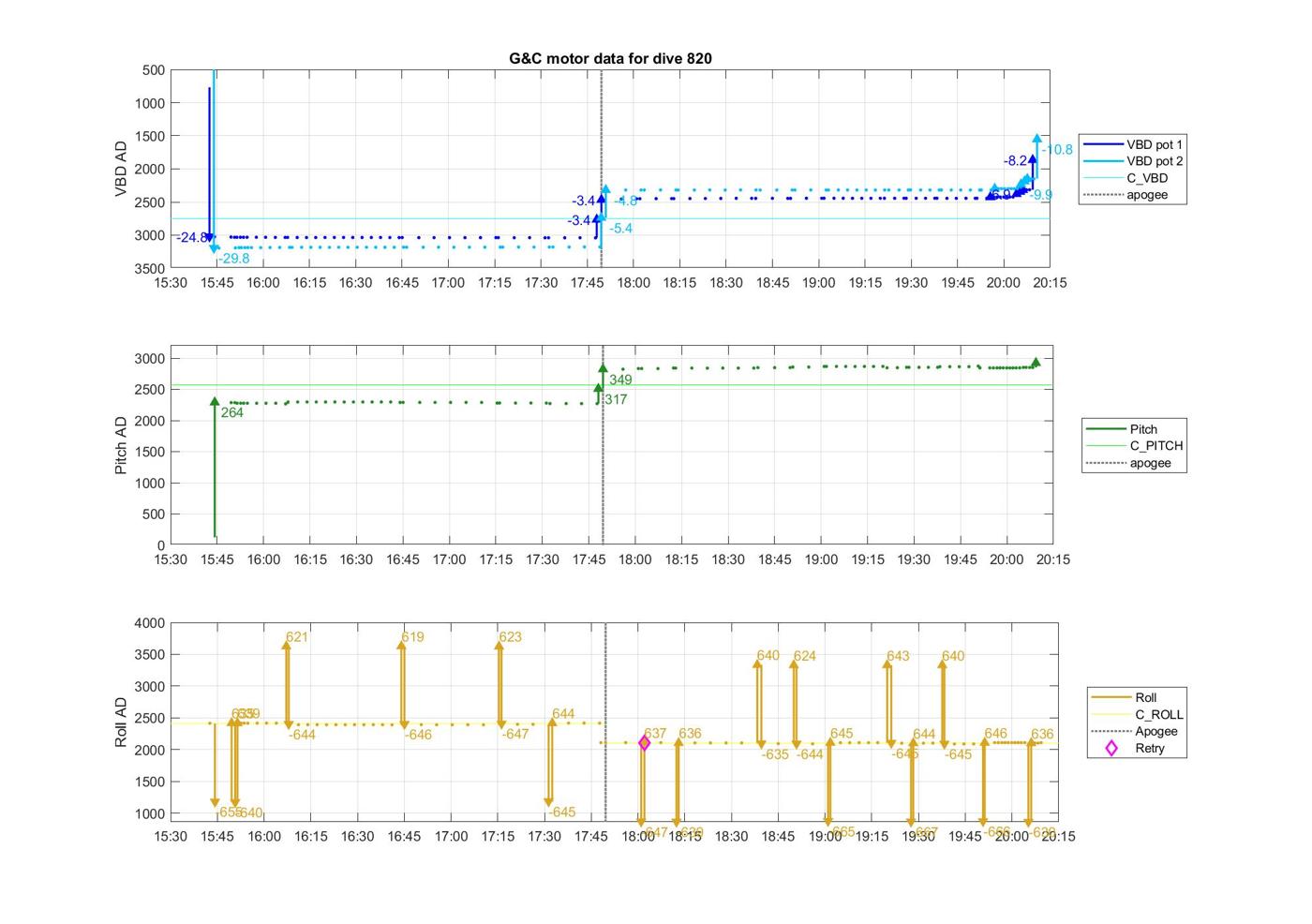Click the "Pitch AD" y-axis label
1312x924 pixels.
click(x=121, y=446)
